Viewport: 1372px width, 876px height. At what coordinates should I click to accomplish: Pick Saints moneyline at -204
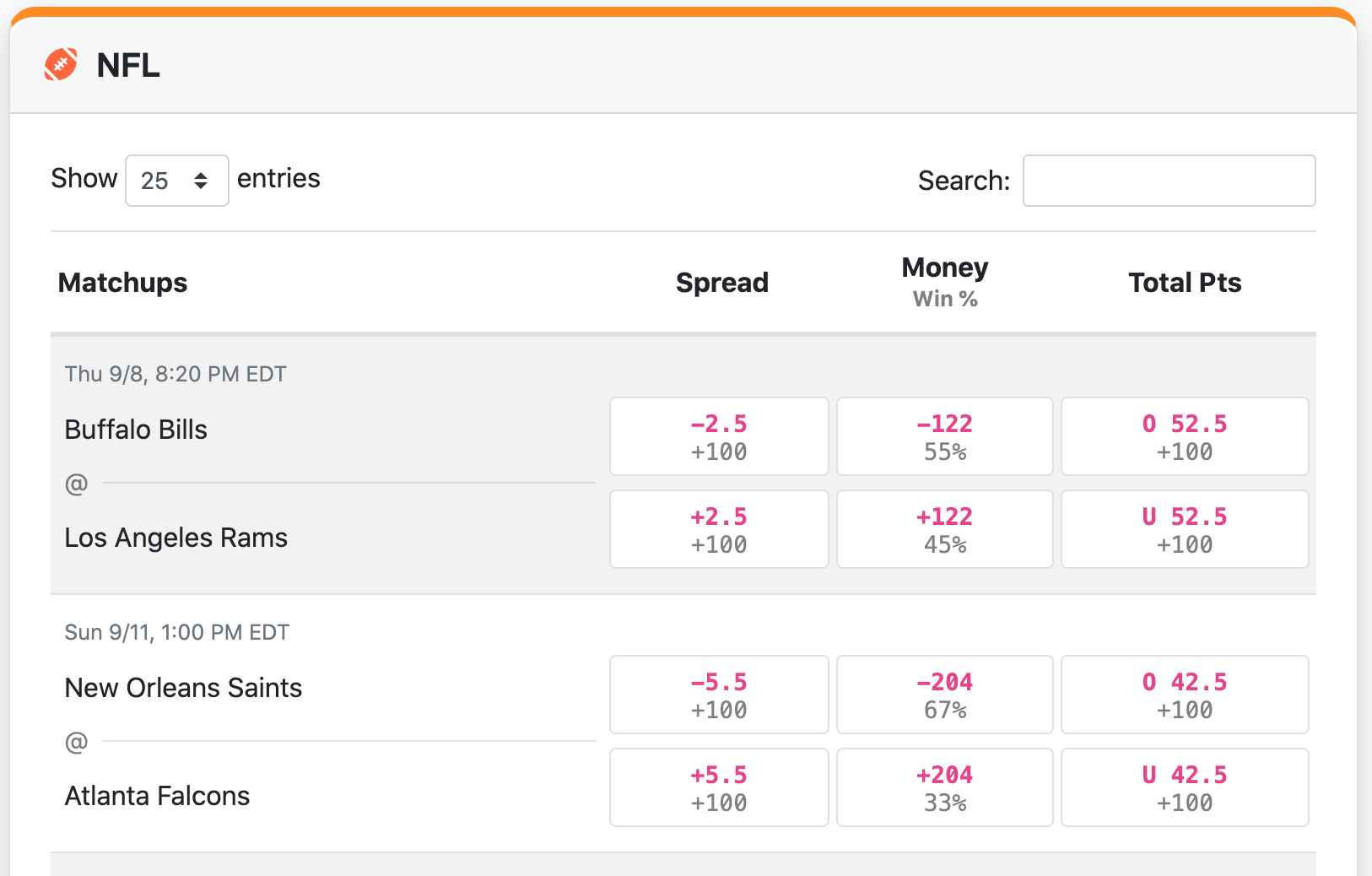(x=945, y=695)
